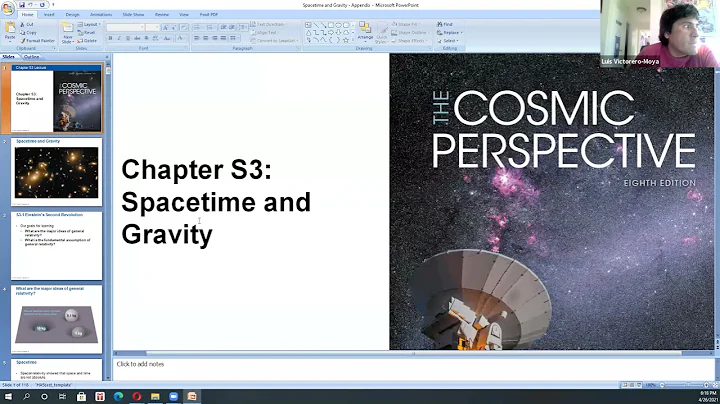Delete the current slide
The image size is (720, 404).
point(87,41)
